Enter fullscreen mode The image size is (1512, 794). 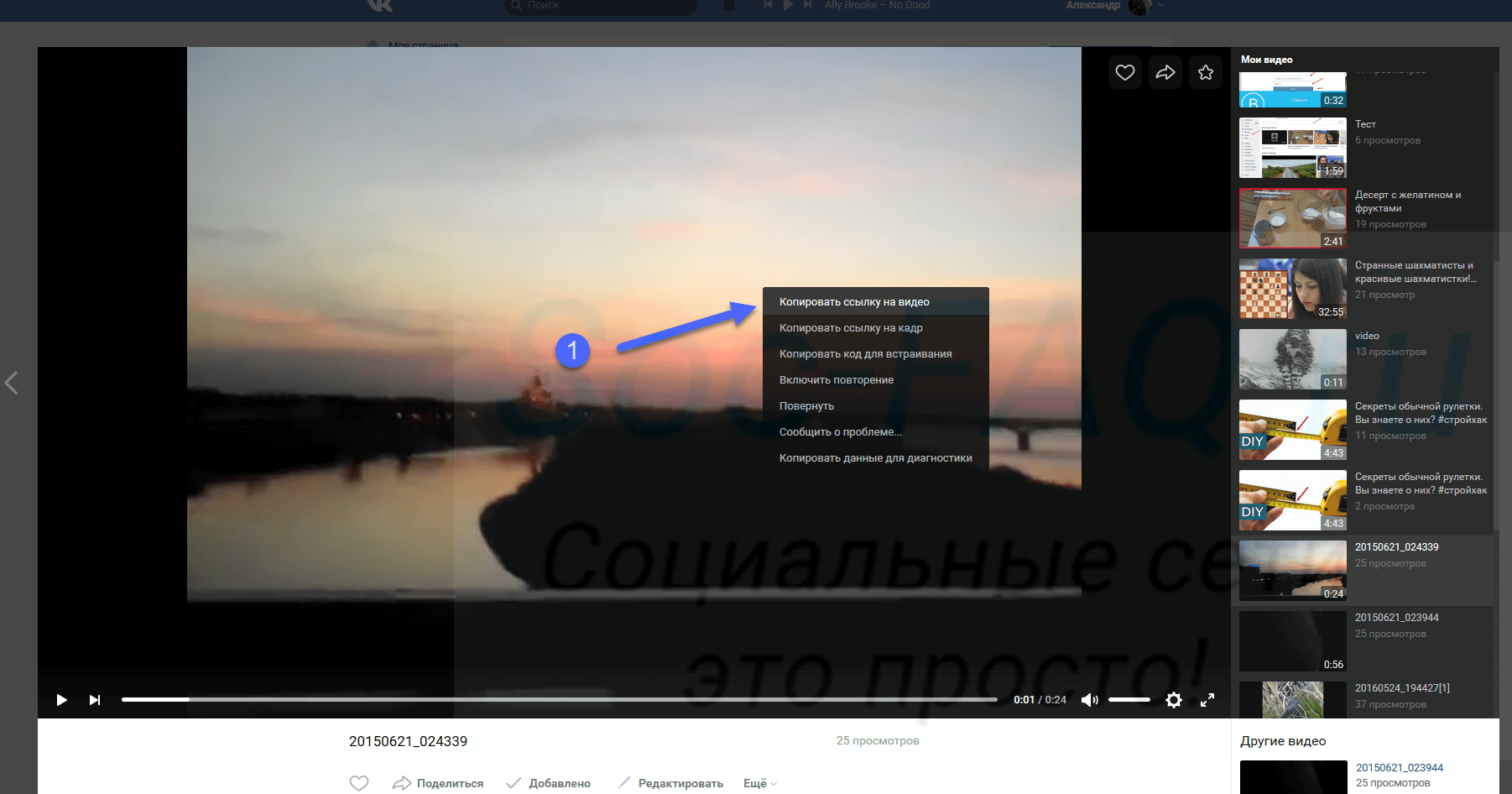point(1207,700)
